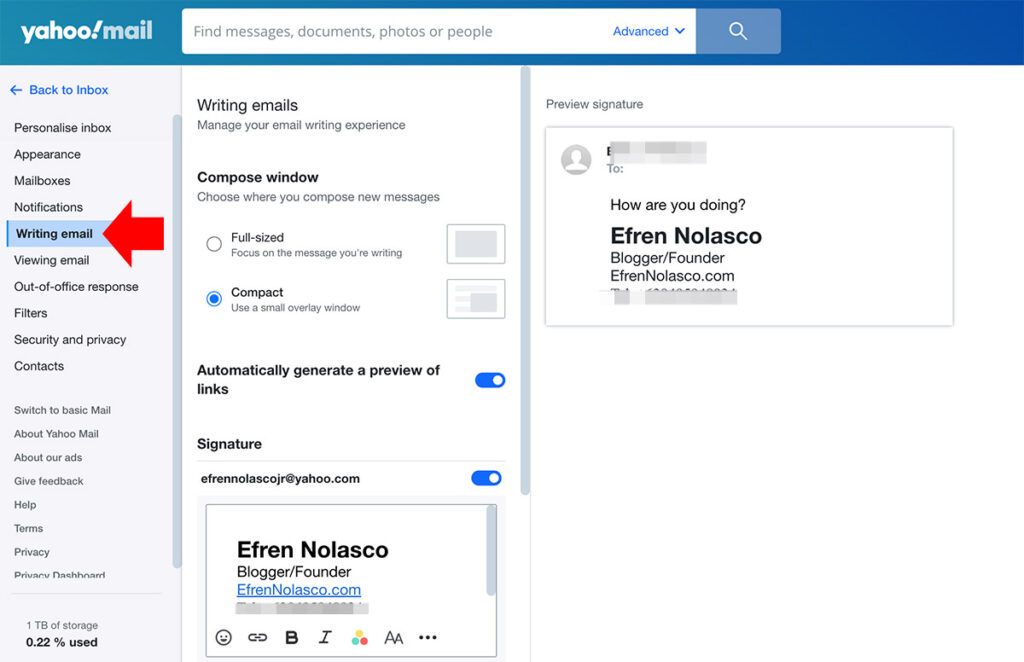Apply bold formatting to signature text
This screenshot has height=662, width=1024.
291,637
